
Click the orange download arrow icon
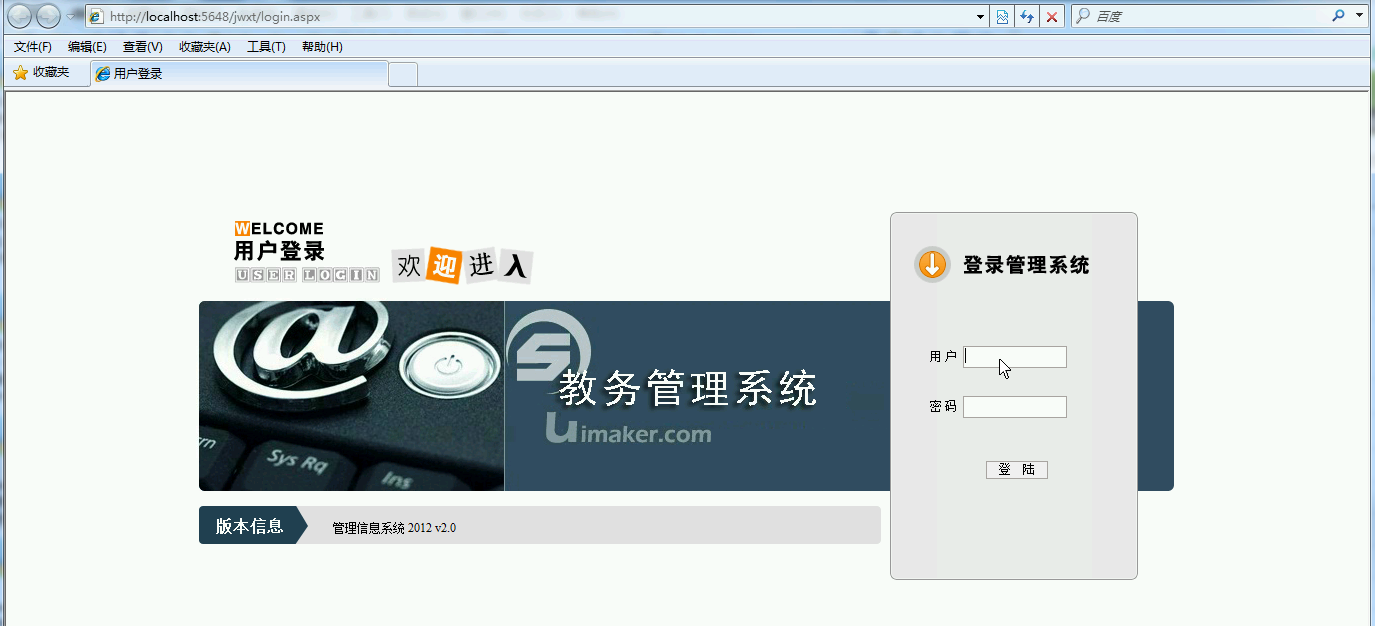(932, 265)
